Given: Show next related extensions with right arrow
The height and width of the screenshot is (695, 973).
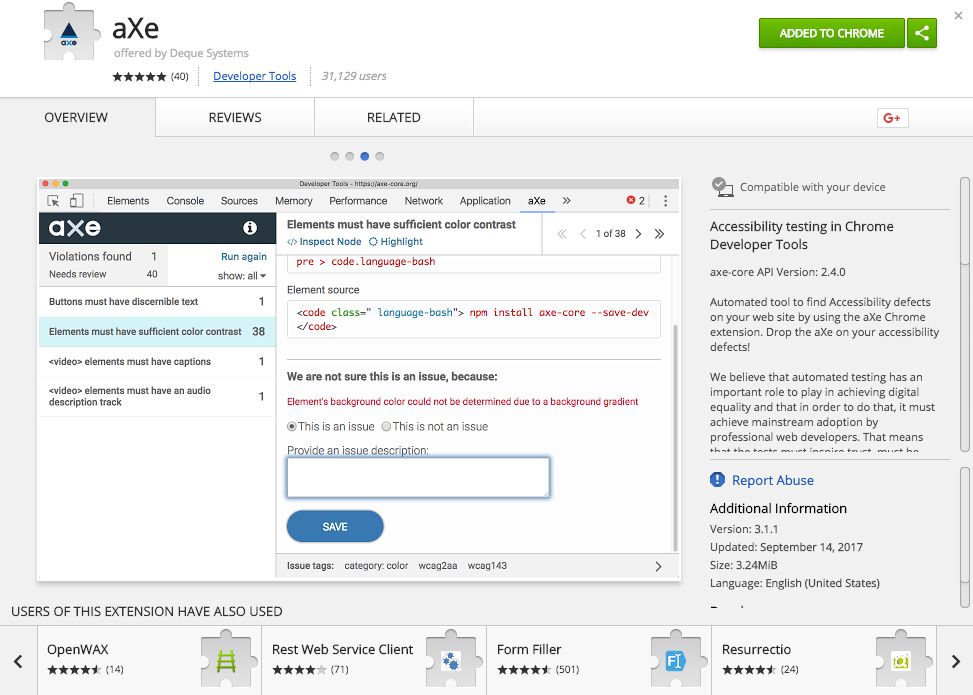Looking at the screenshot, I should click(x=955, y=661).
